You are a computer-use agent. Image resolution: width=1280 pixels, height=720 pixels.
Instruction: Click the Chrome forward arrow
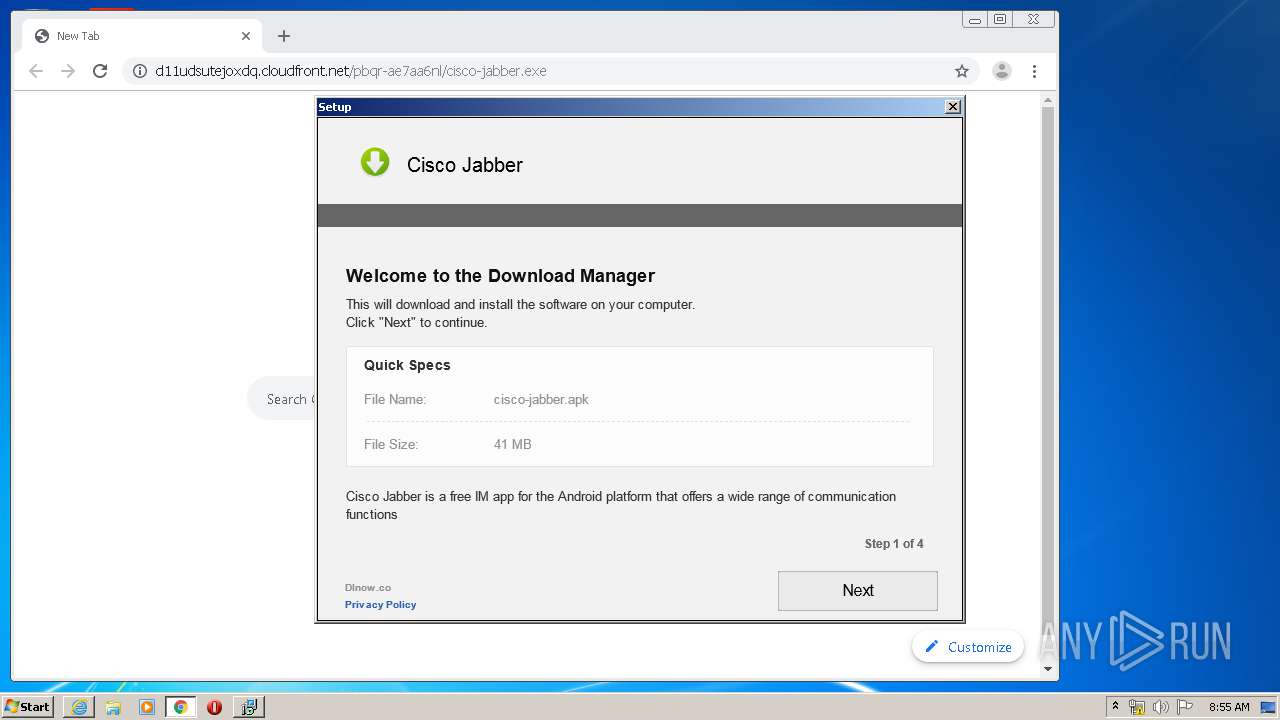[68, 71]
